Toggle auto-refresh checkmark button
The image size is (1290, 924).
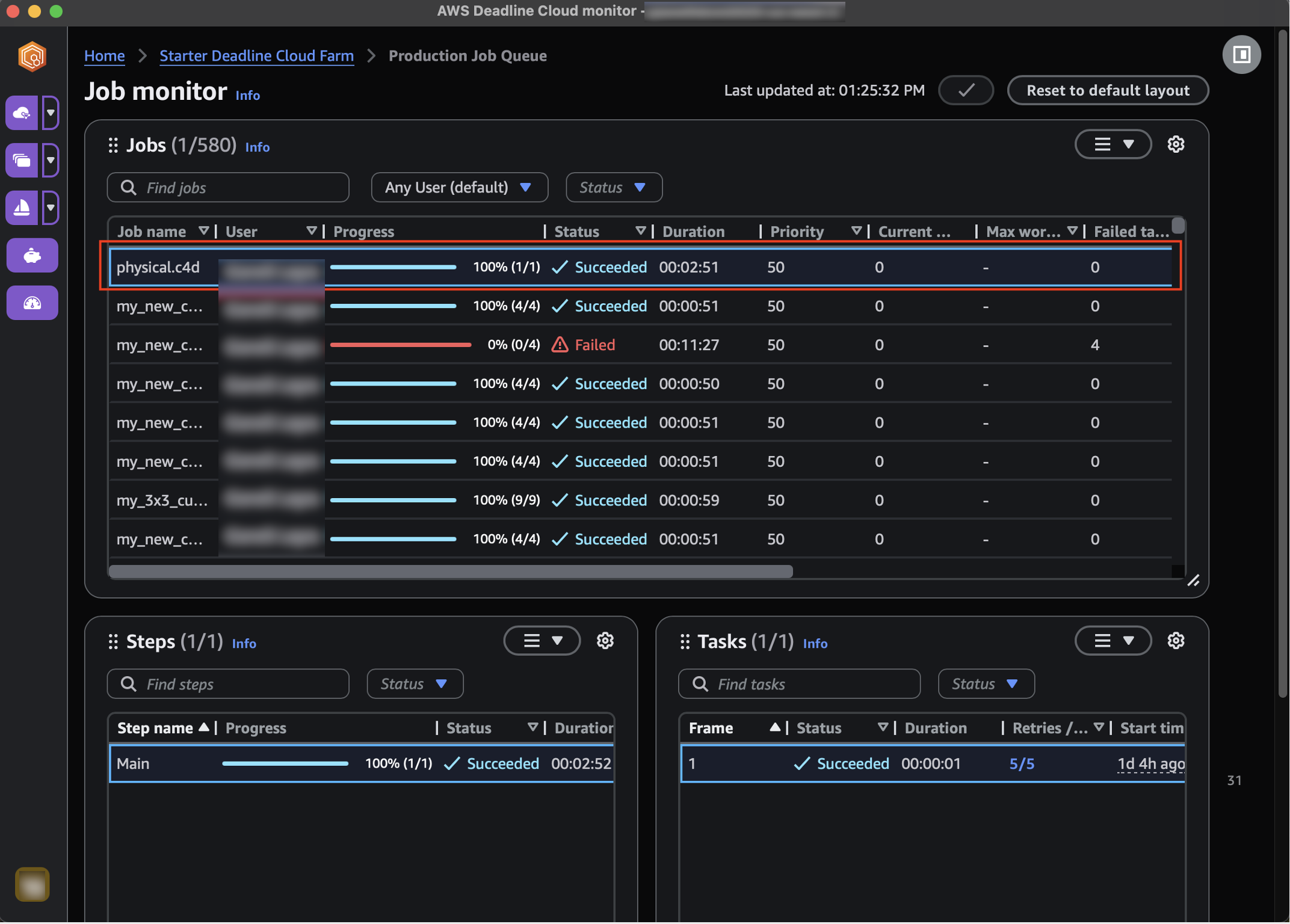(965, 90)
